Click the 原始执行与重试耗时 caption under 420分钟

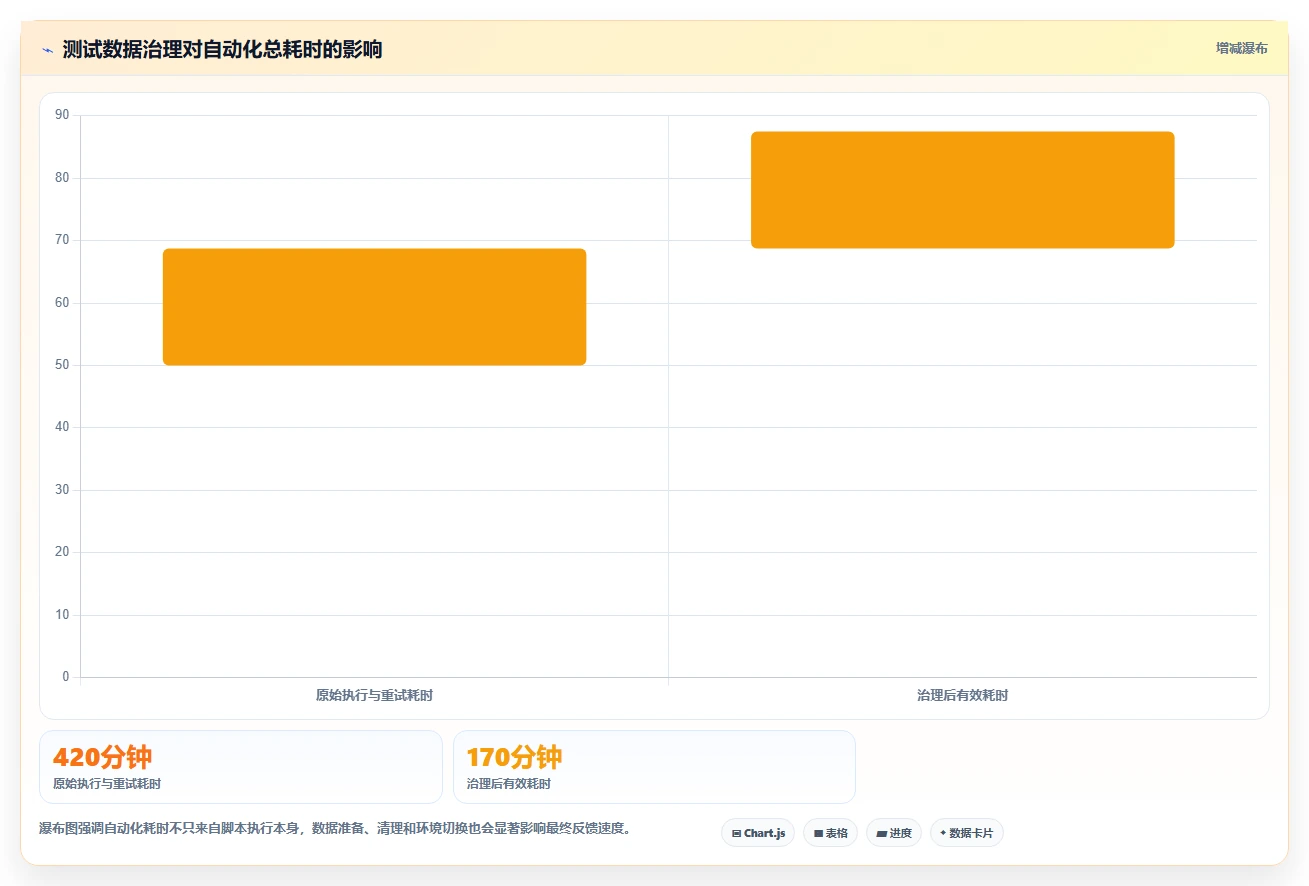(x=107, y=784)
